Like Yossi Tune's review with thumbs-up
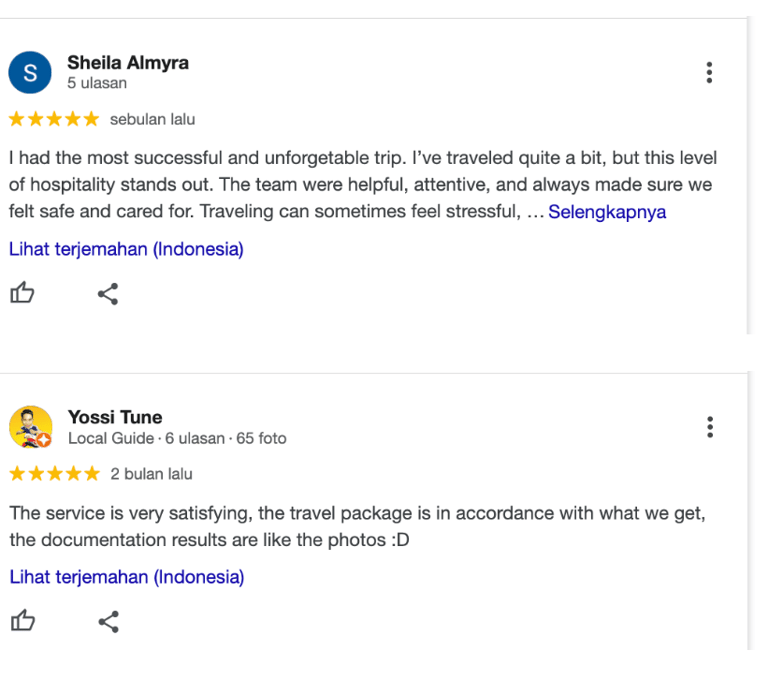The width and height of the screenshot is (768, 680). (22, 622)
